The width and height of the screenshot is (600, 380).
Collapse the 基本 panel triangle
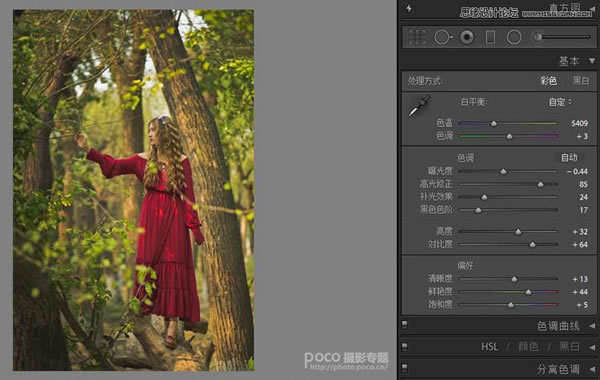click(592, 61)
